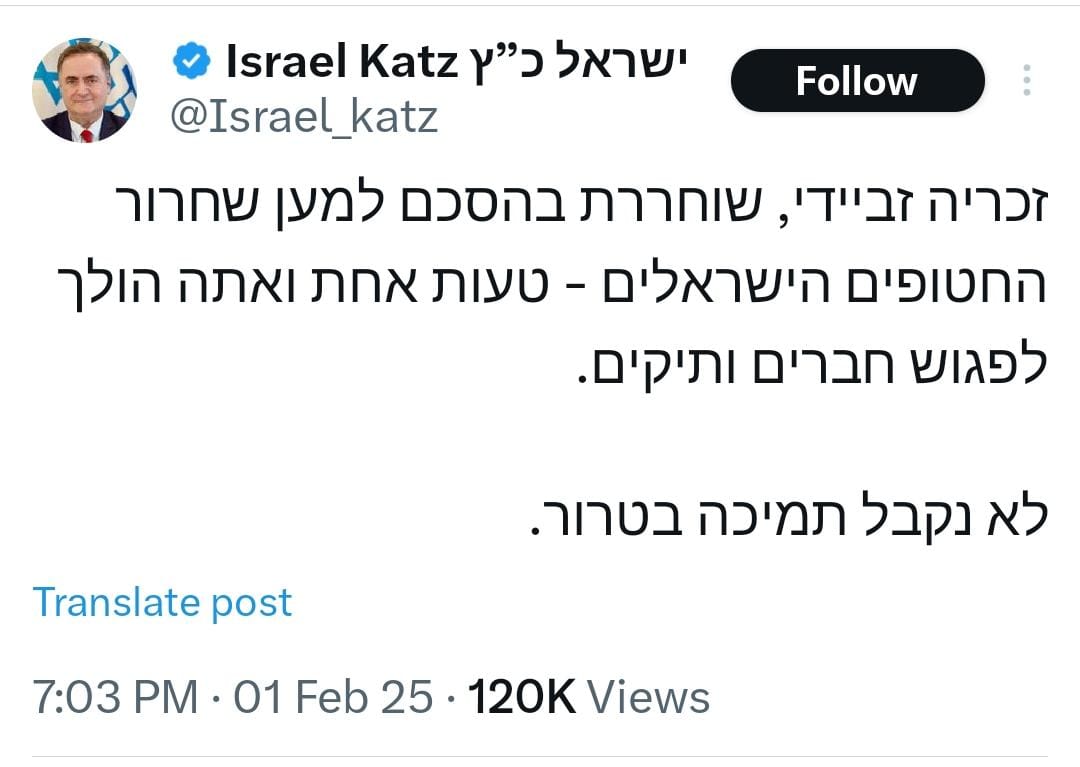
Task: Click the blue verified checkmark badge
Action: 191,63
